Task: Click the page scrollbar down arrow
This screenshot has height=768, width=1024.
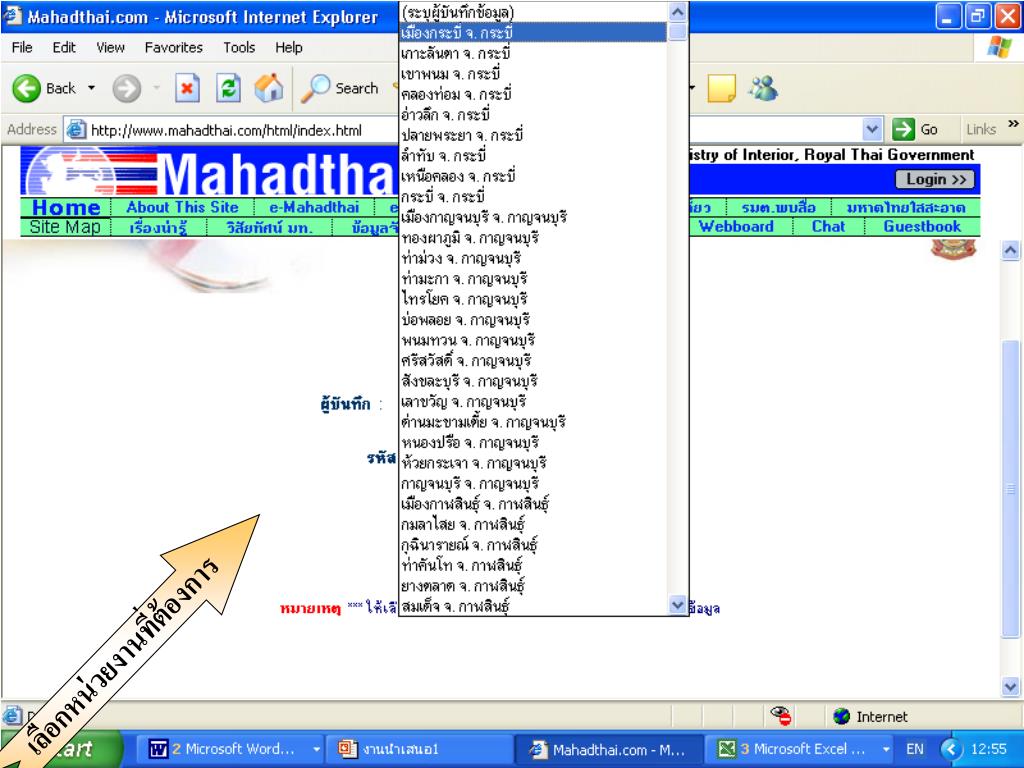Action: click(1010, 686)
